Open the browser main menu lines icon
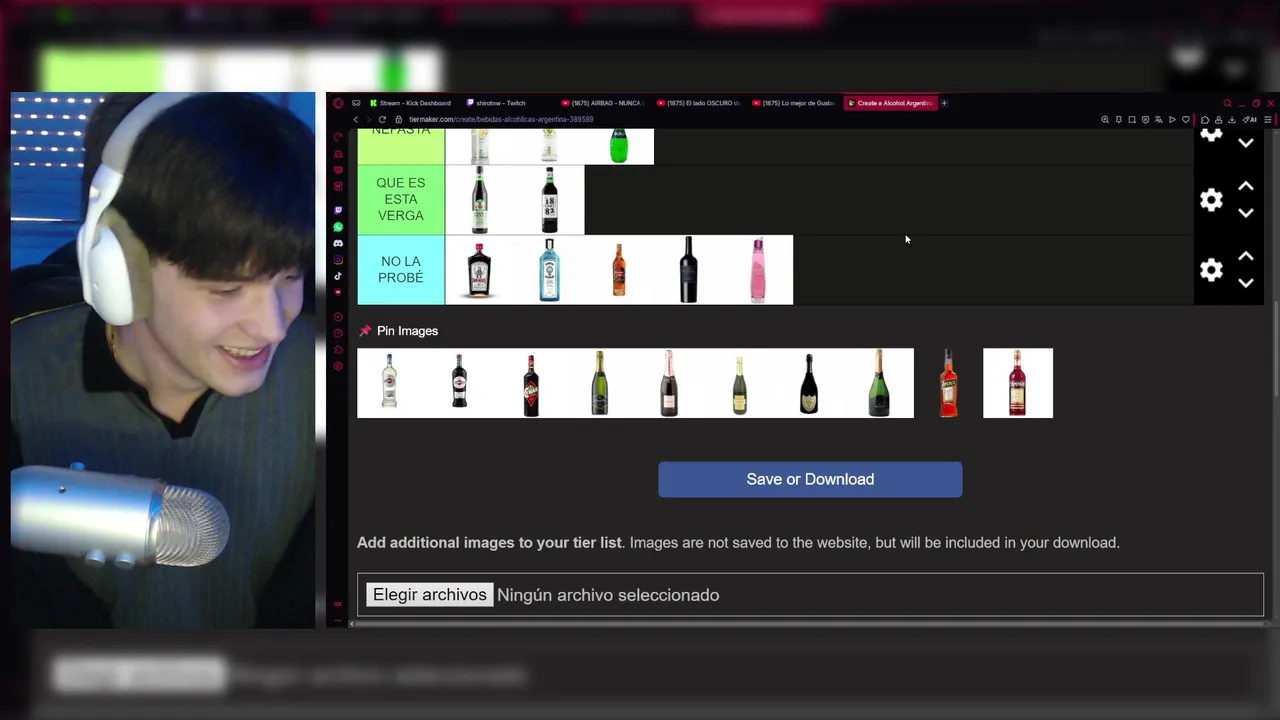Screen dimensions: 1280x720 tap(1268, 119)
